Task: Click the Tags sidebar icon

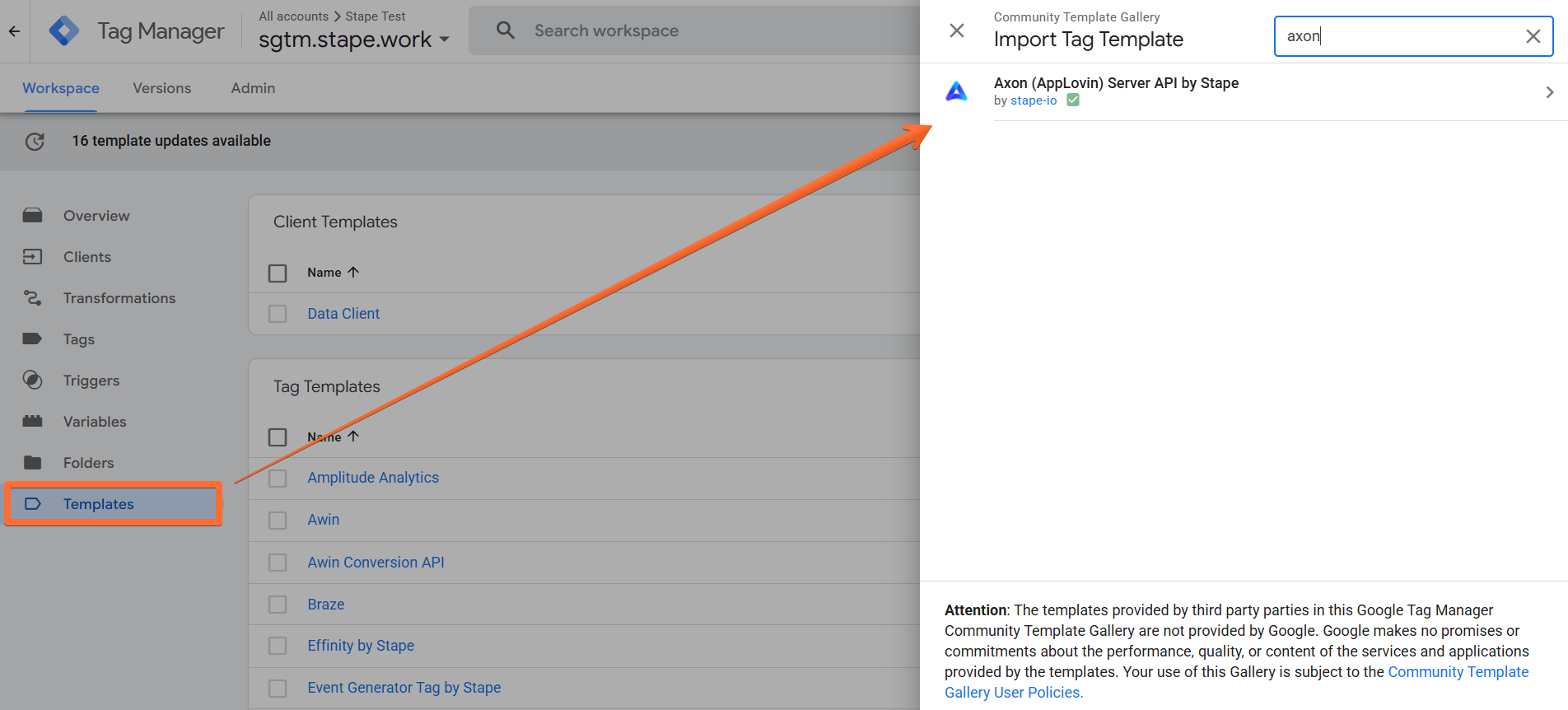Action: pos(33,339)
